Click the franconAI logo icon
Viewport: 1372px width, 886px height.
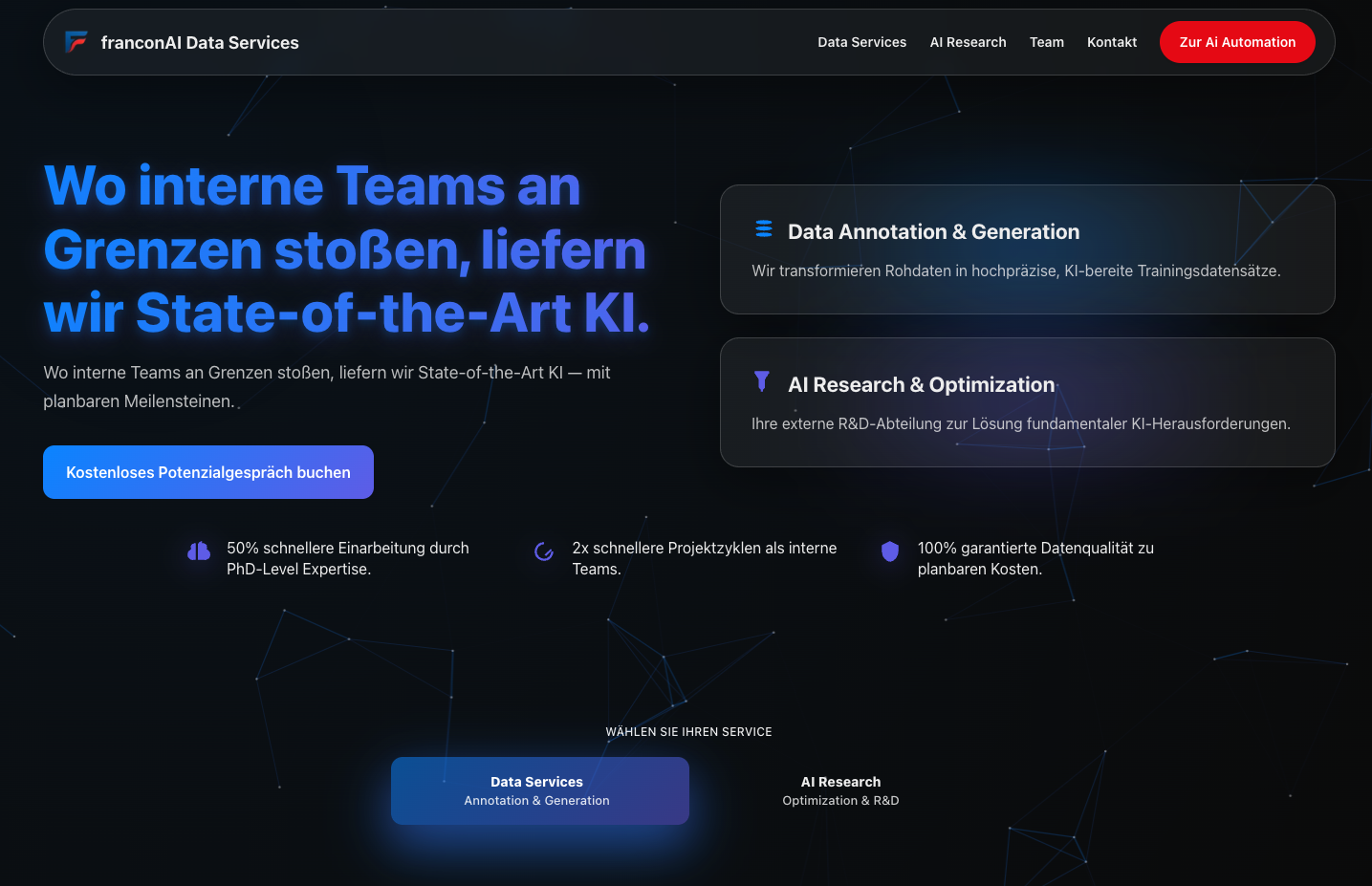tap(76, 42)
